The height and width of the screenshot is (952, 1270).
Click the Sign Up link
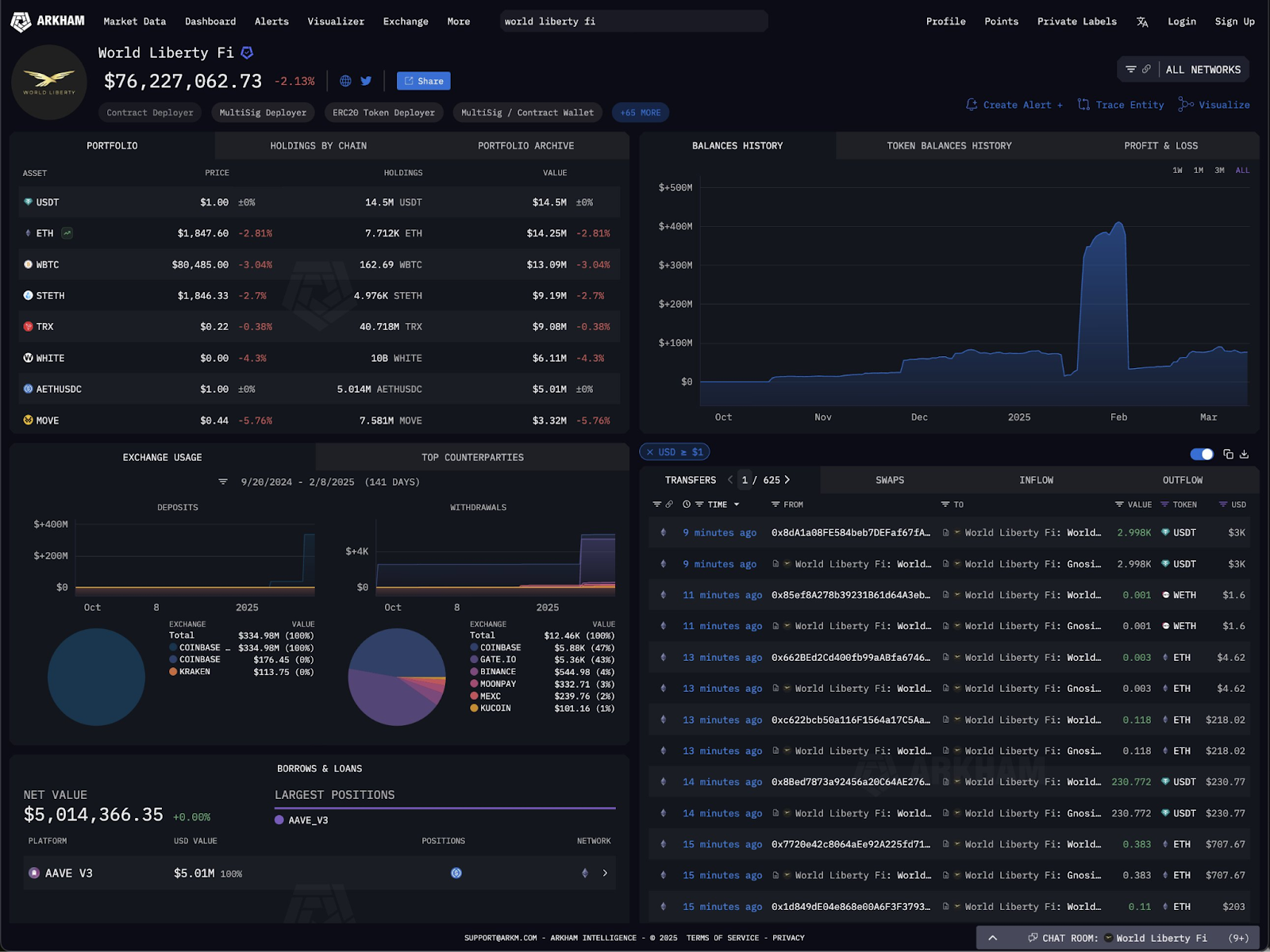pos(1234,21)
